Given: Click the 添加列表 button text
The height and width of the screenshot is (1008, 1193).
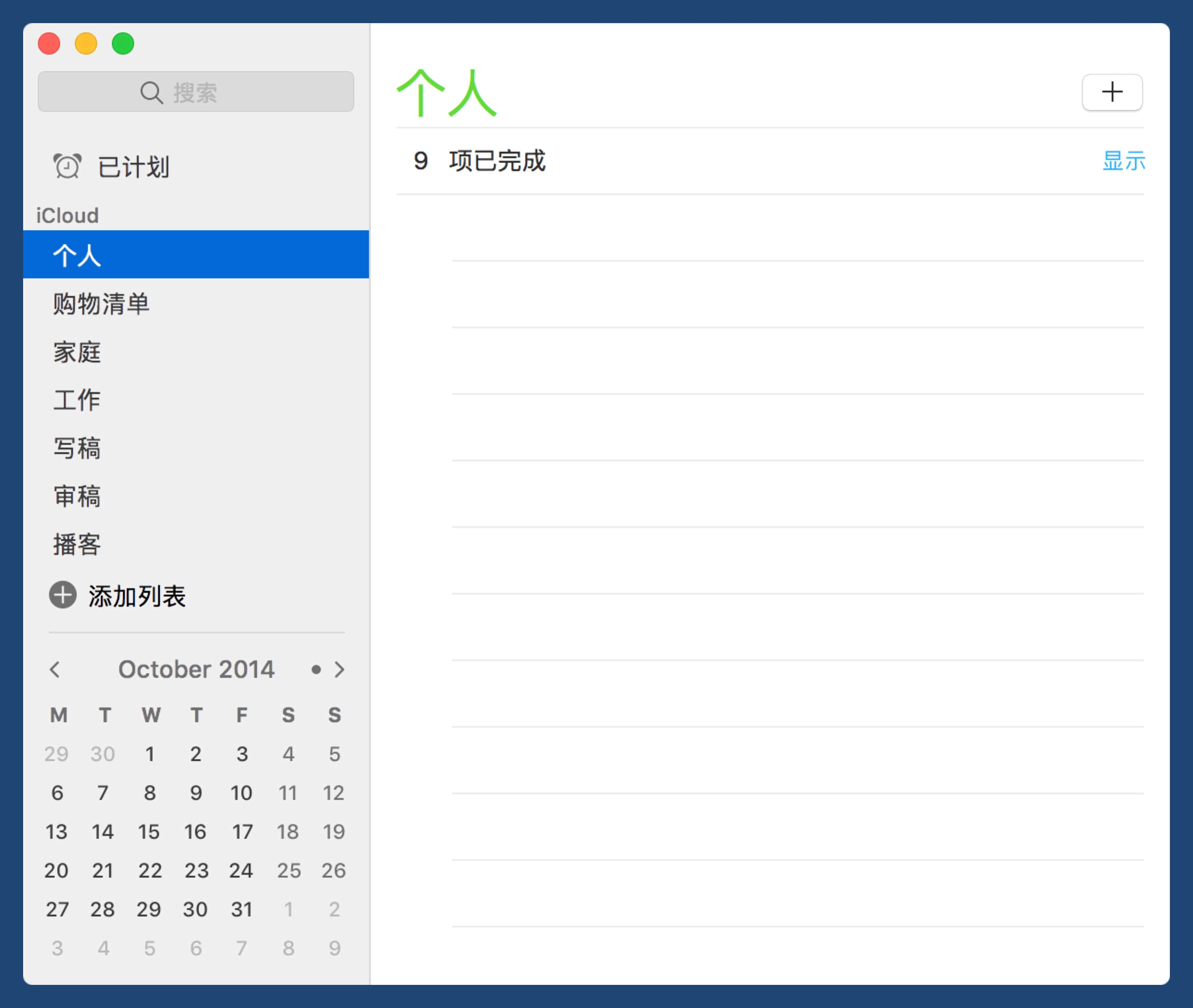Looking at the screenshot, I should 137,596.
